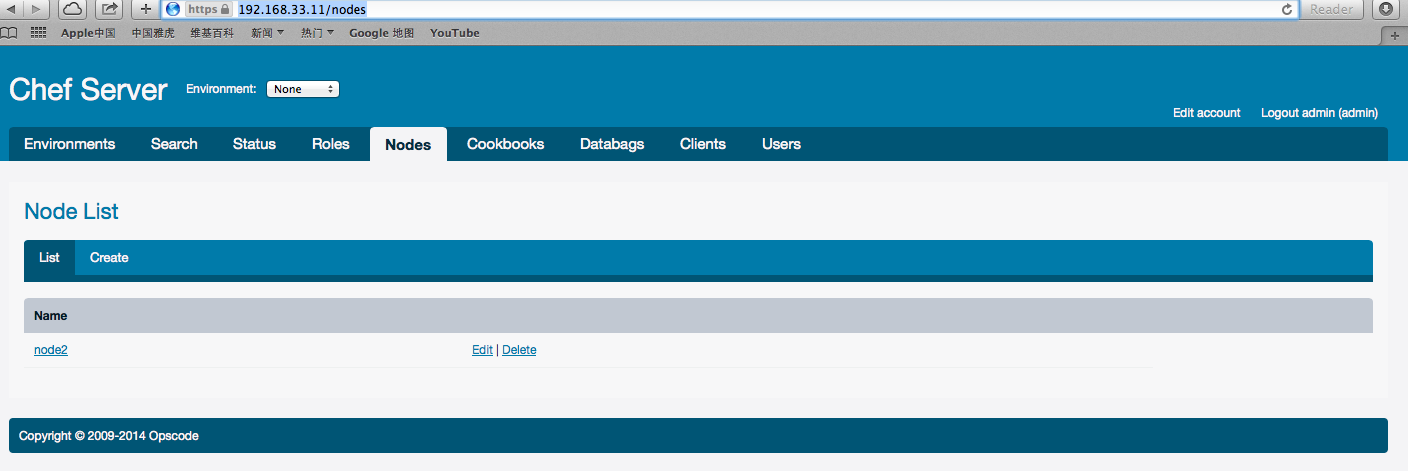Open the Environment dropdown set to None
1408x471 pixels.
(x=303, y=89)
